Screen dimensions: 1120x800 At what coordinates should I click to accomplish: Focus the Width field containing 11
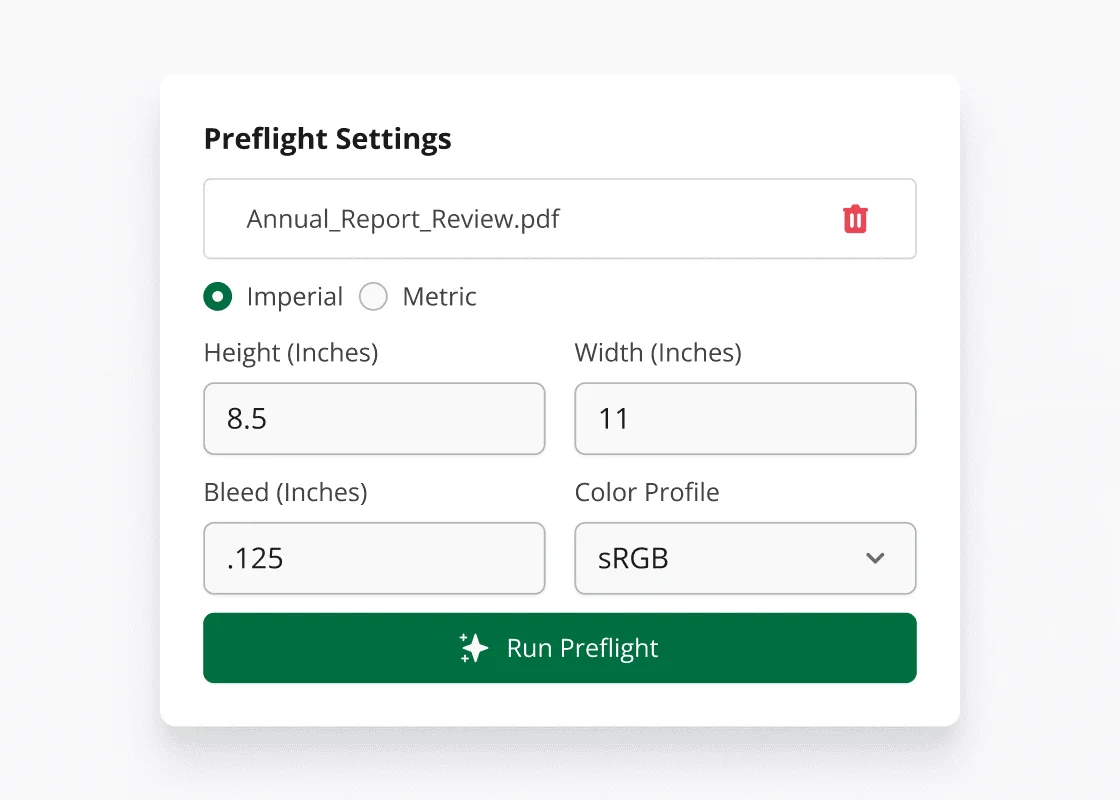745,419
